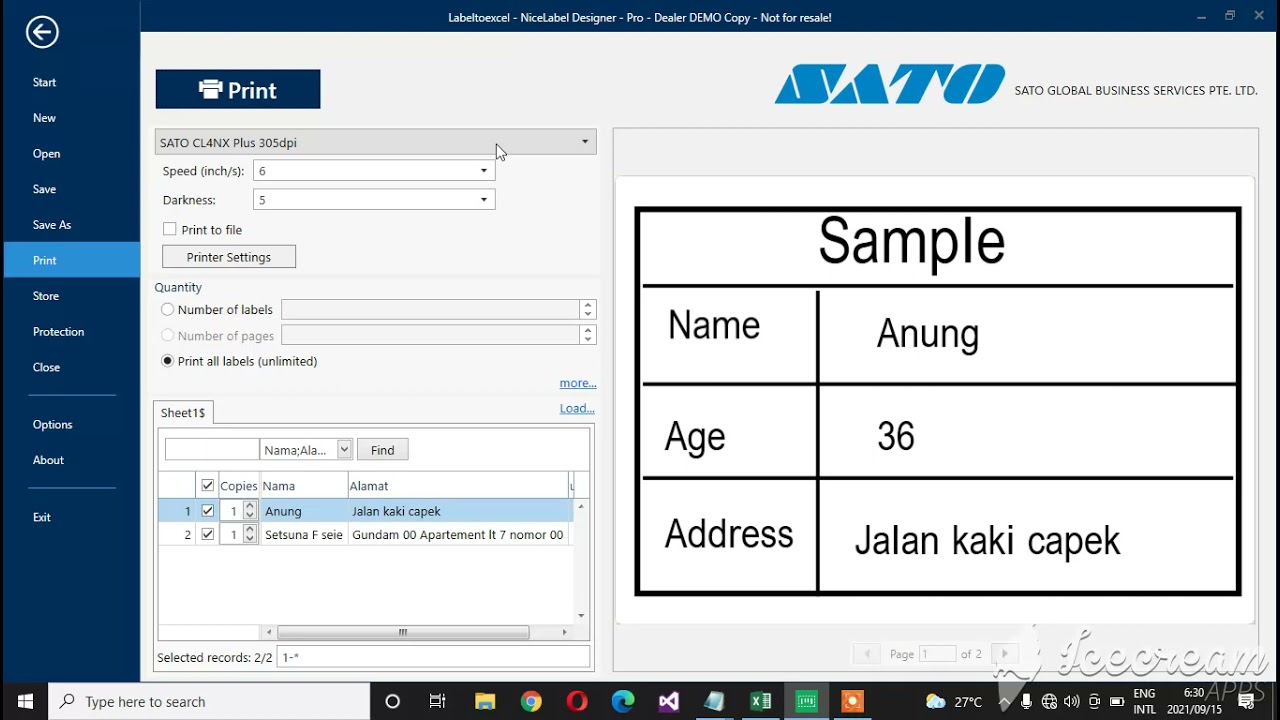Open Printer Settings

(x=229, y=257)
